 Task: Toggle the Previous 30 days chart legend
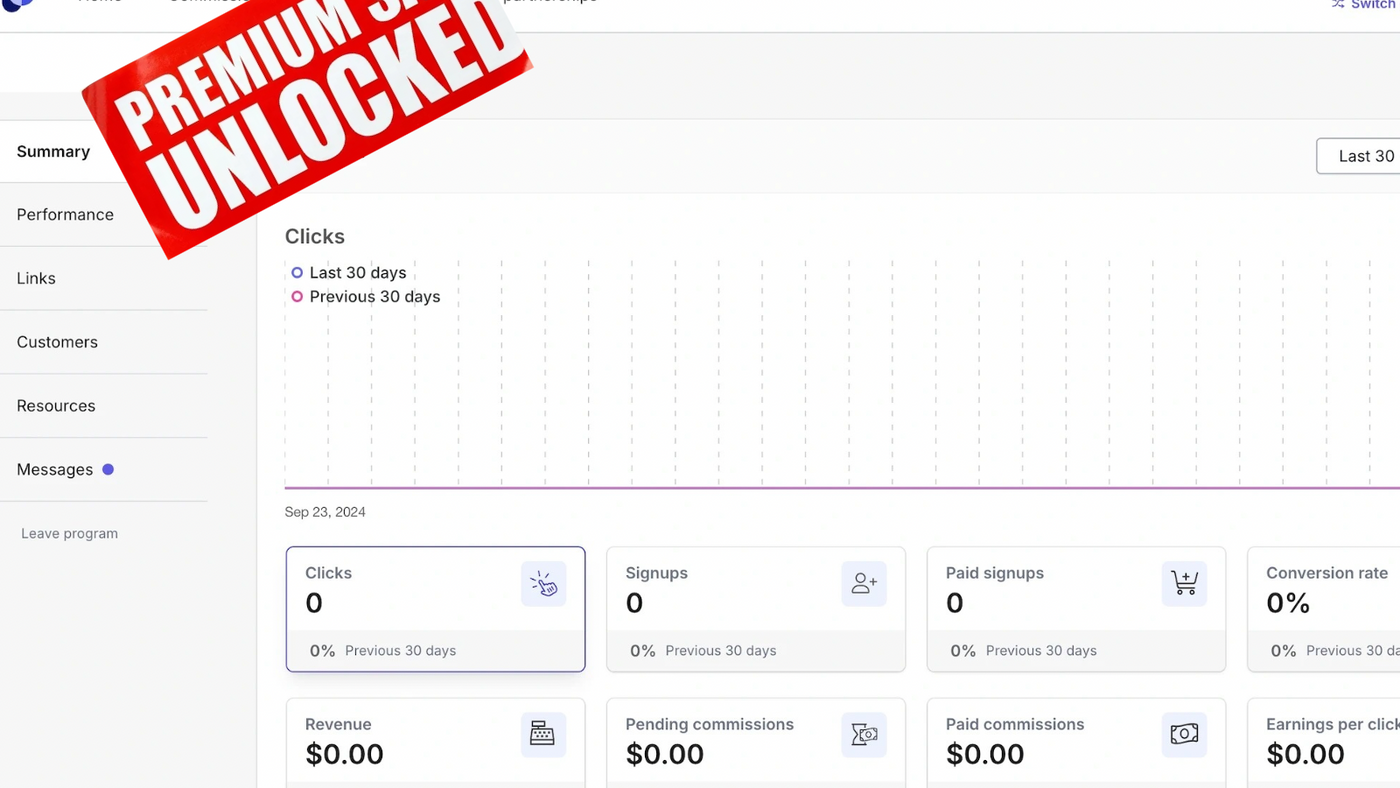pos(365,297)
